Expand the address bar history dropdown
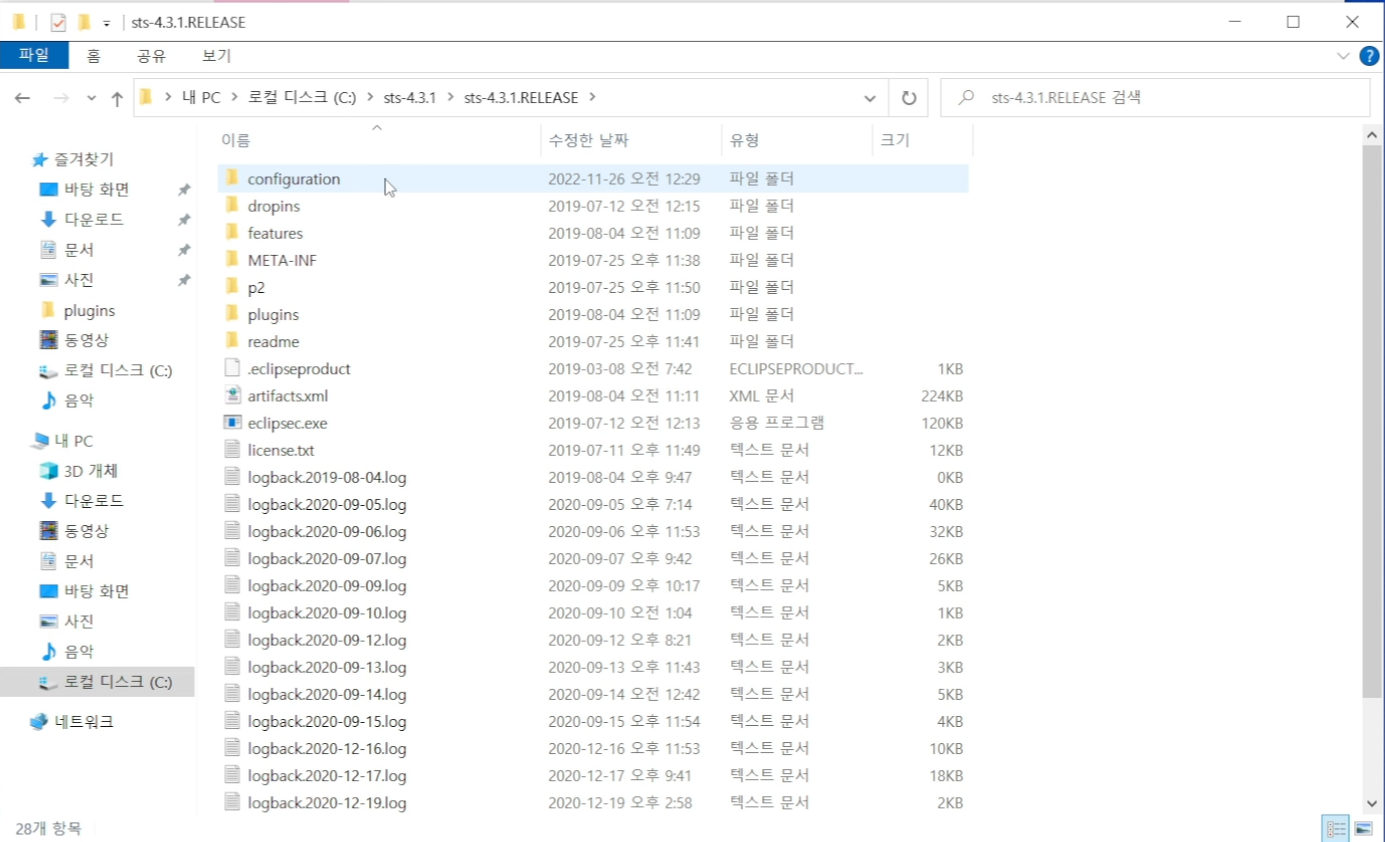Screen dimensions: 1385x842 [869, 98]
